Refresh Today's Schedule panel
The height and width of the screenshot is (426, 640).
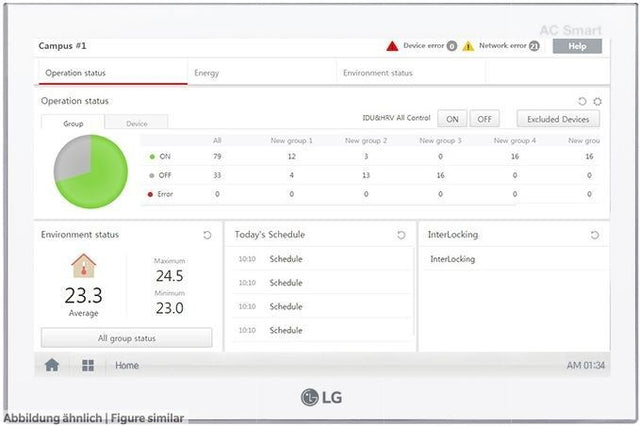point(401,235)
